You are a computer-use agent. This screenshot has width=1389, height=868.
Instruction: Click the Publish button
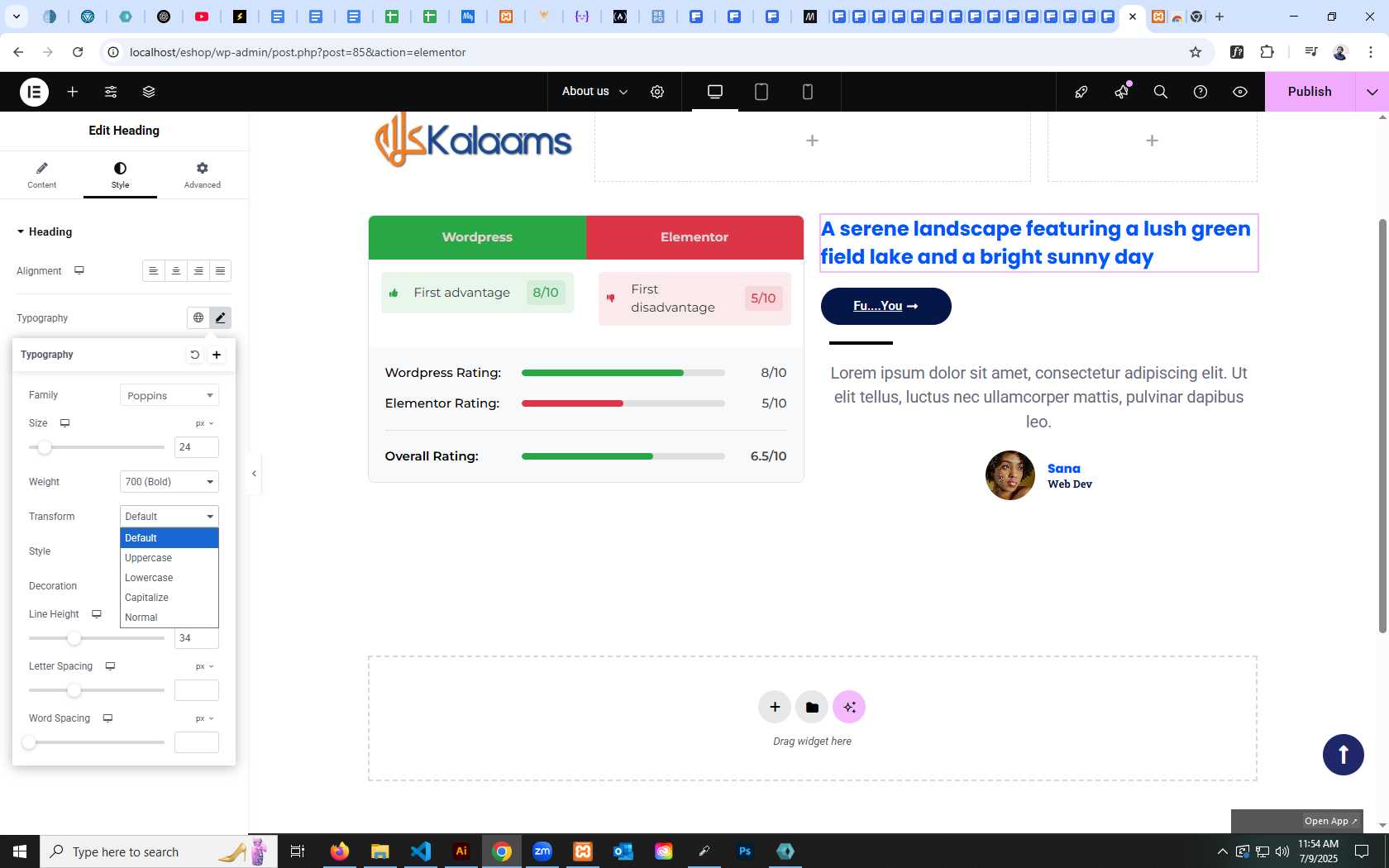pos(1310,92)
